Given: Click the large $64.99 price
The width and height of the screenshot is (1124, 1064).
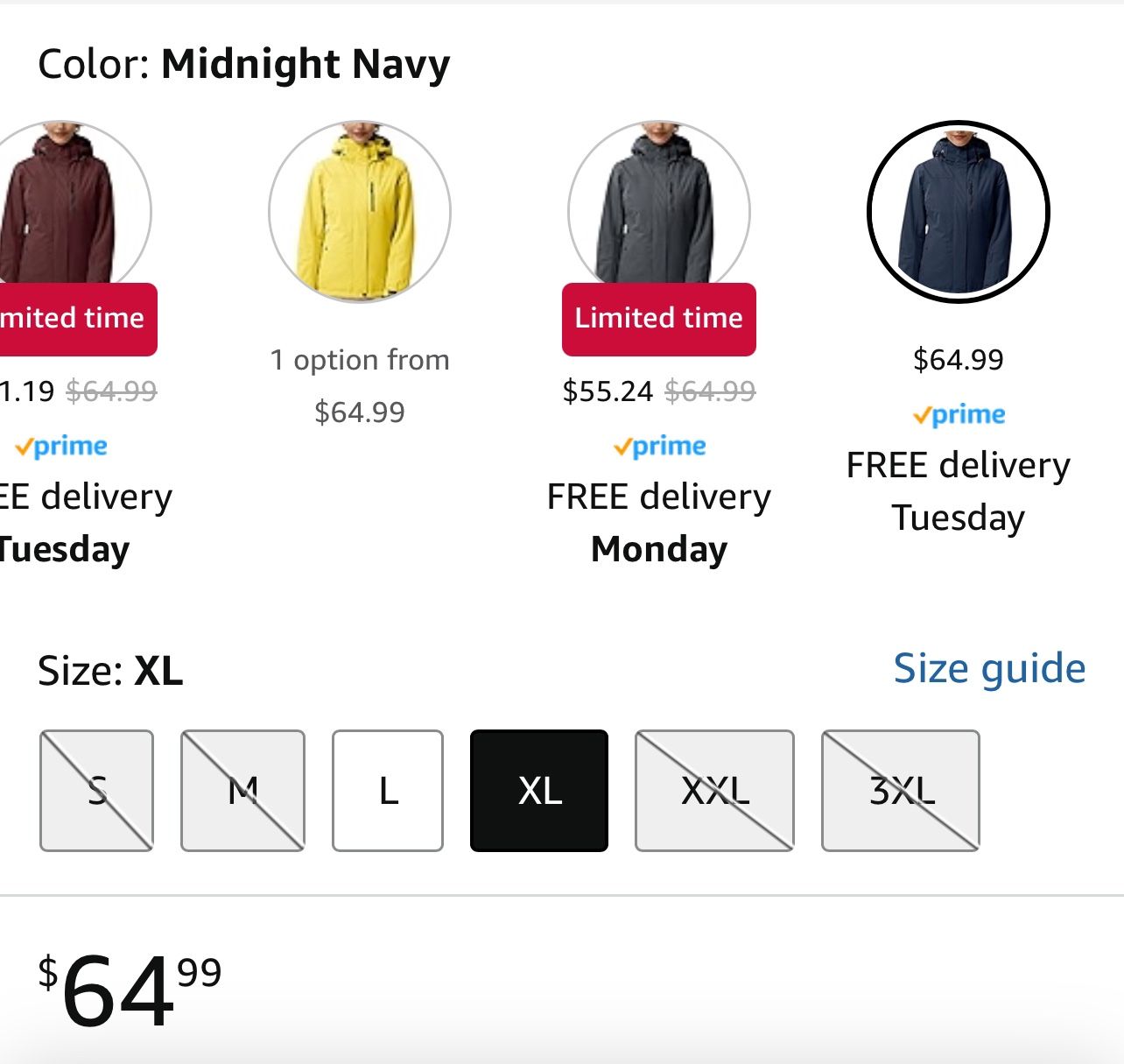Looking at the screenshot, I should [x=130, y=990].
